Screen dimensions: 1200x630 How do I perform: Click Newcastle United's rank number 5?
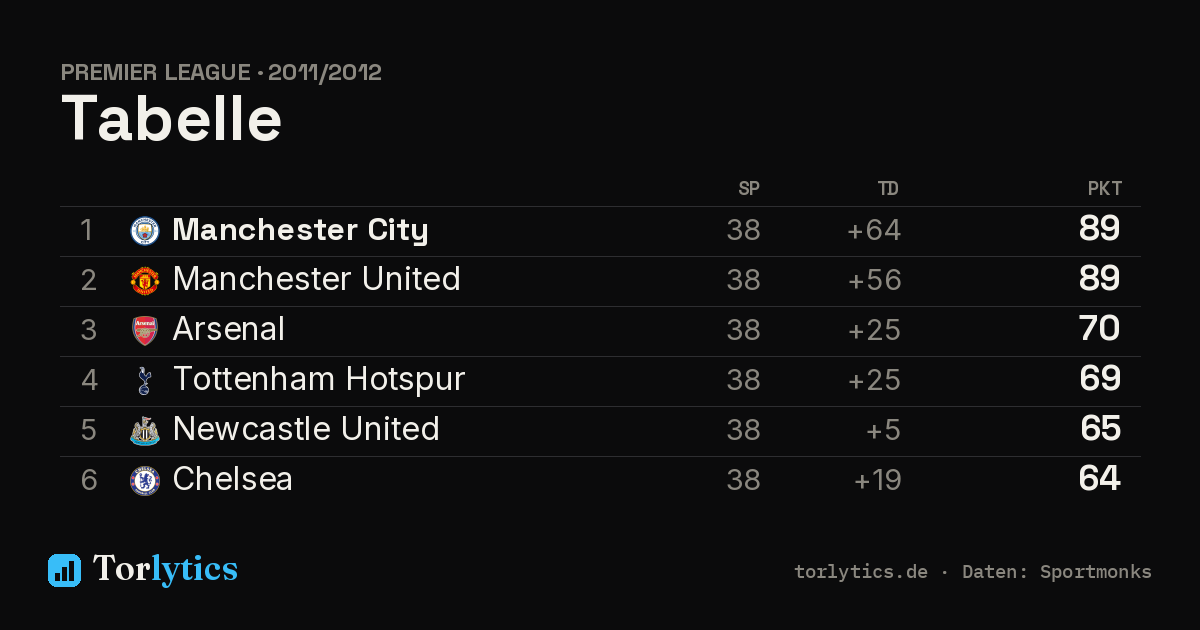89,430
